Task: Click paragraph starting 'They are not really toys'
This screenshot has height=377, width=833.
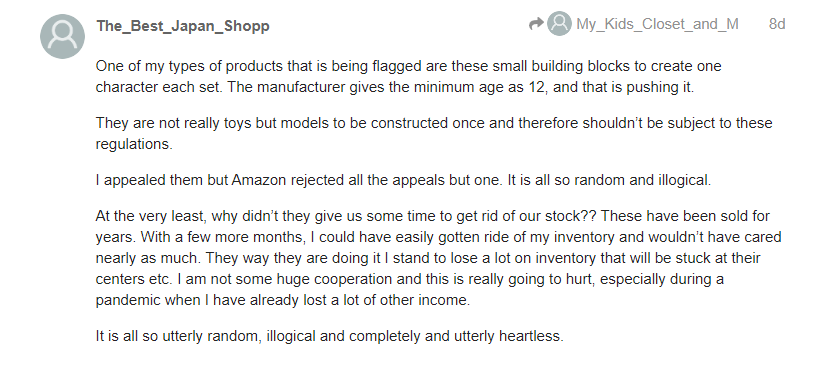Action: click(434, 133)
